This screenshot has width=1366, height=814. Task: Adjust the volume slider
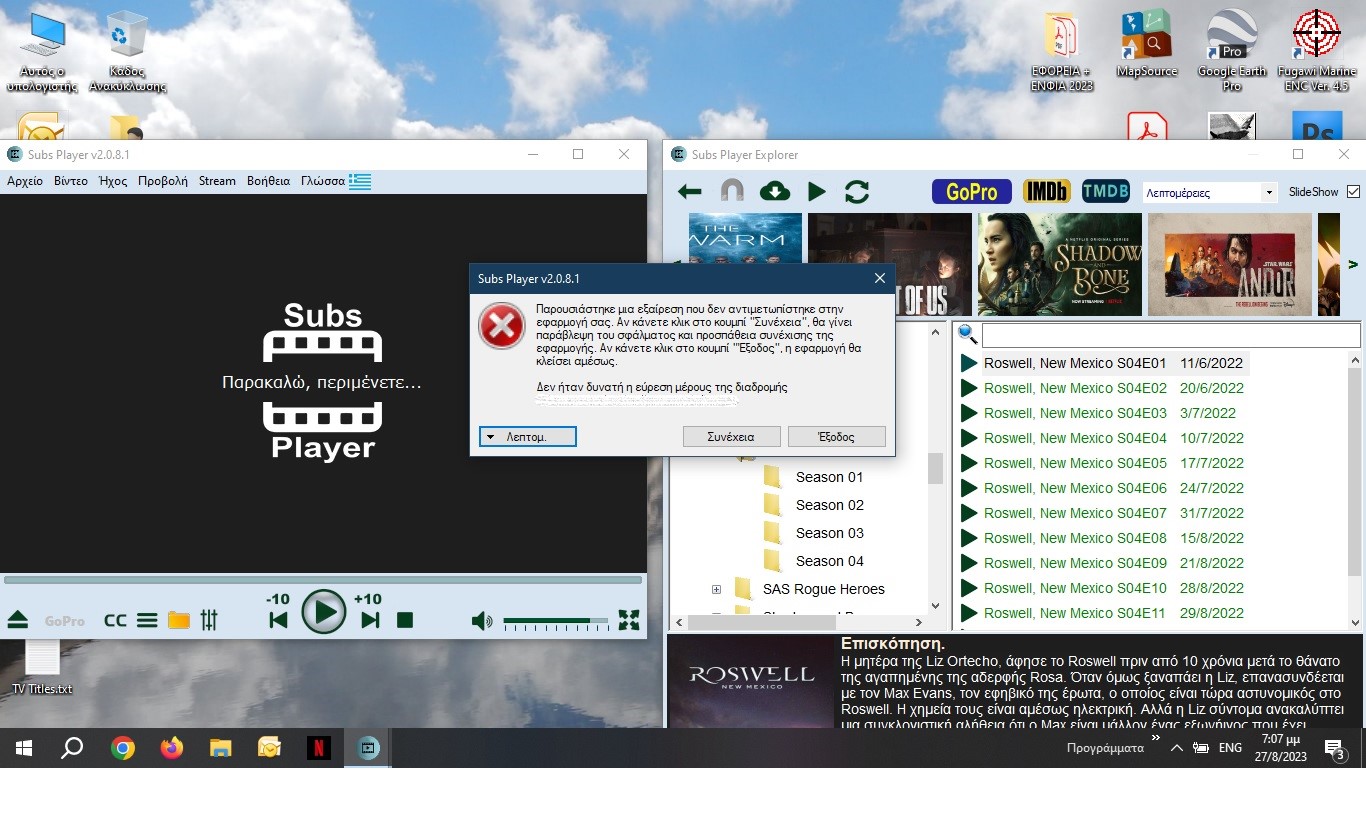click(555, 621)
